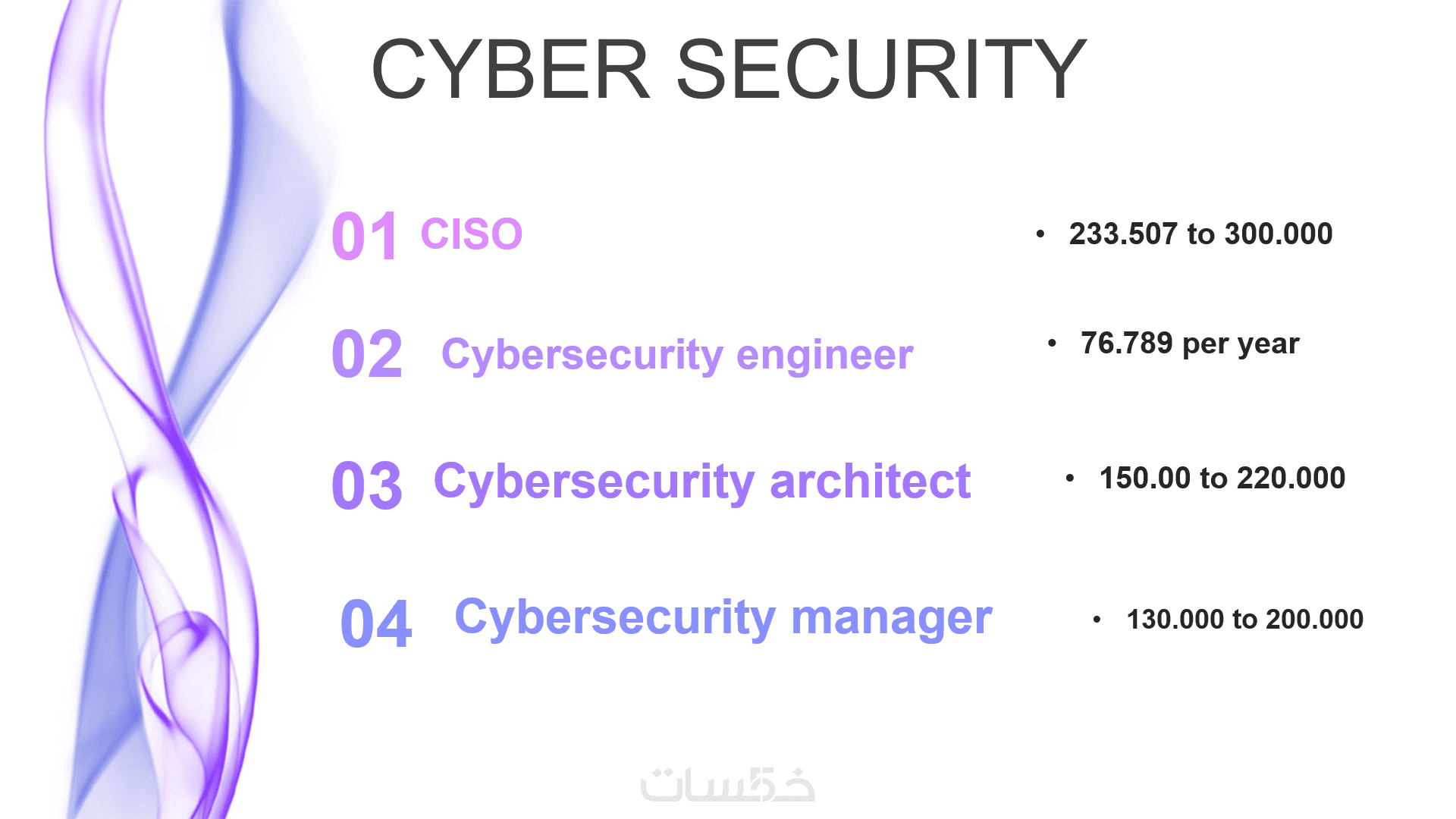Select the Cybersecurity manager heading
The height and width of the screenshot is (819, 1456).
point(723,617)
